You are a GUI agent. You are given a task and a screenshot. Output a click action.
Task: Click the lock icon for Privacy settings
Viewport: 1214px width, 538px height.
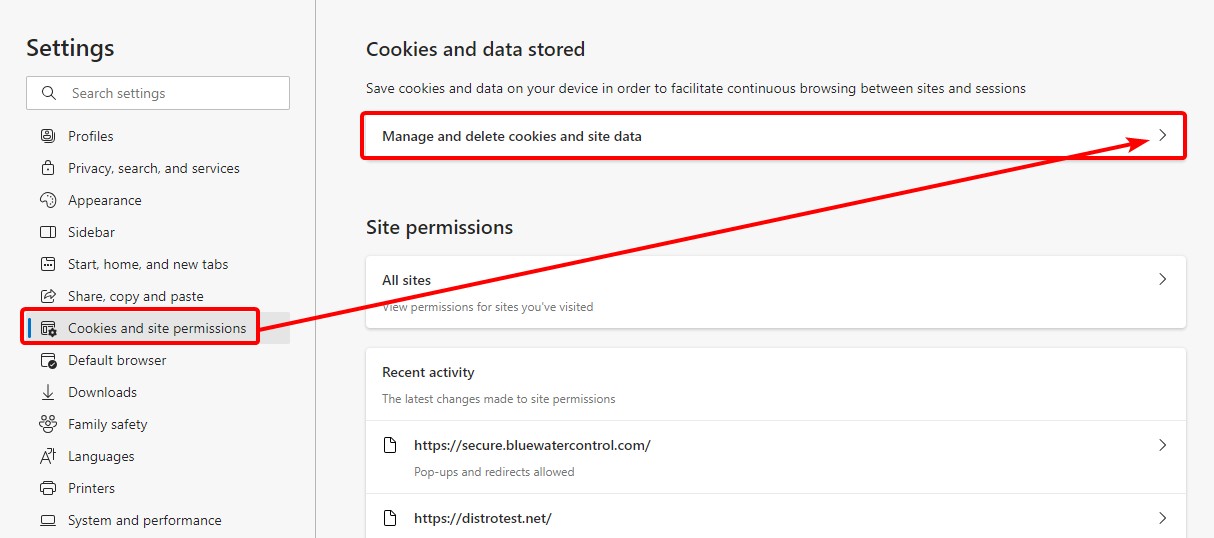(48, 168)
